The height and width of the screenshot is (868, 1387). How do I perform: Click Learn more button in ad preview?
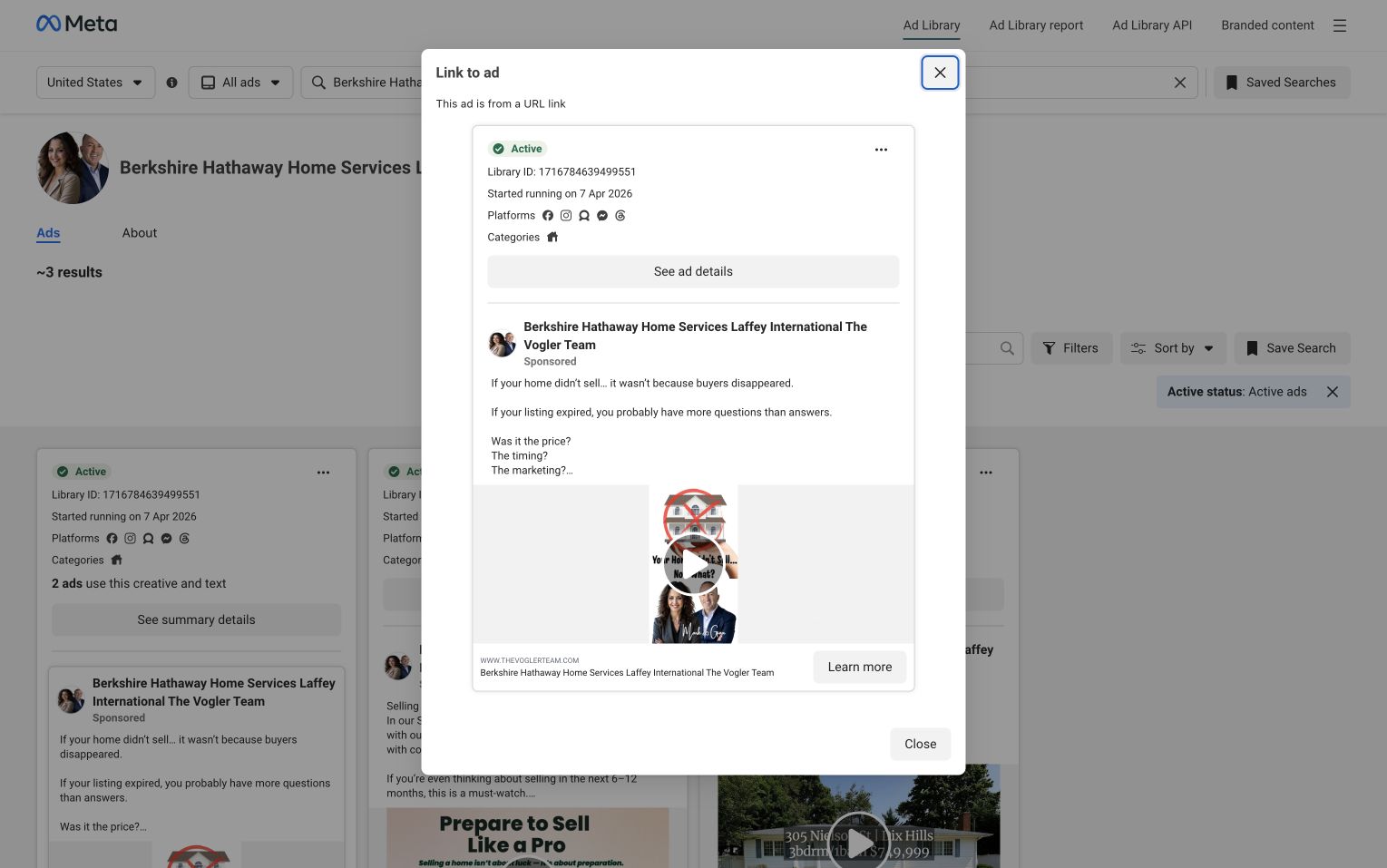click(x=859, y=667)
